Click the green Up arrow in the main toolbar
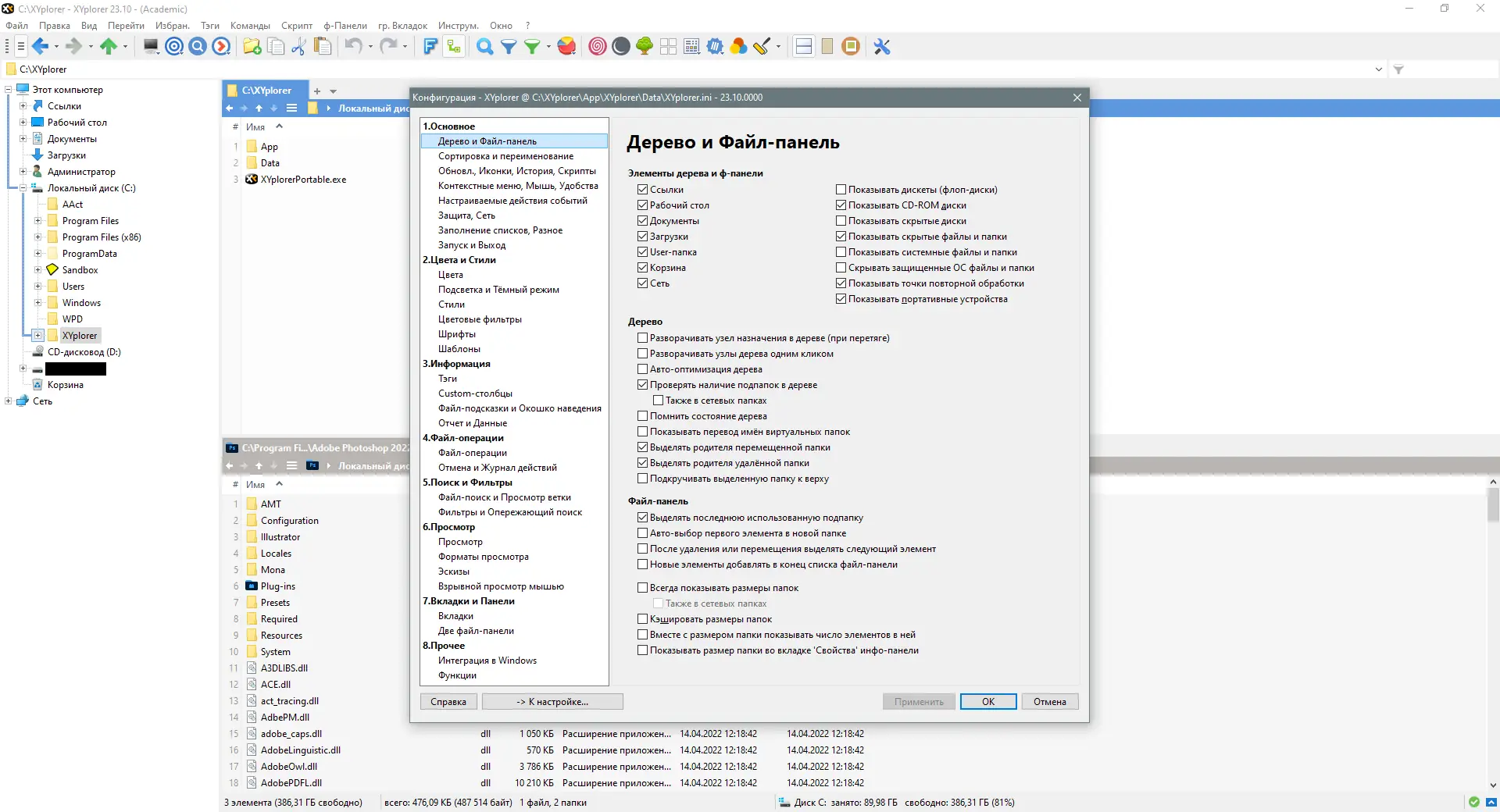Image resolution: width=1500 pixels, height=812 pixels. 108,47
